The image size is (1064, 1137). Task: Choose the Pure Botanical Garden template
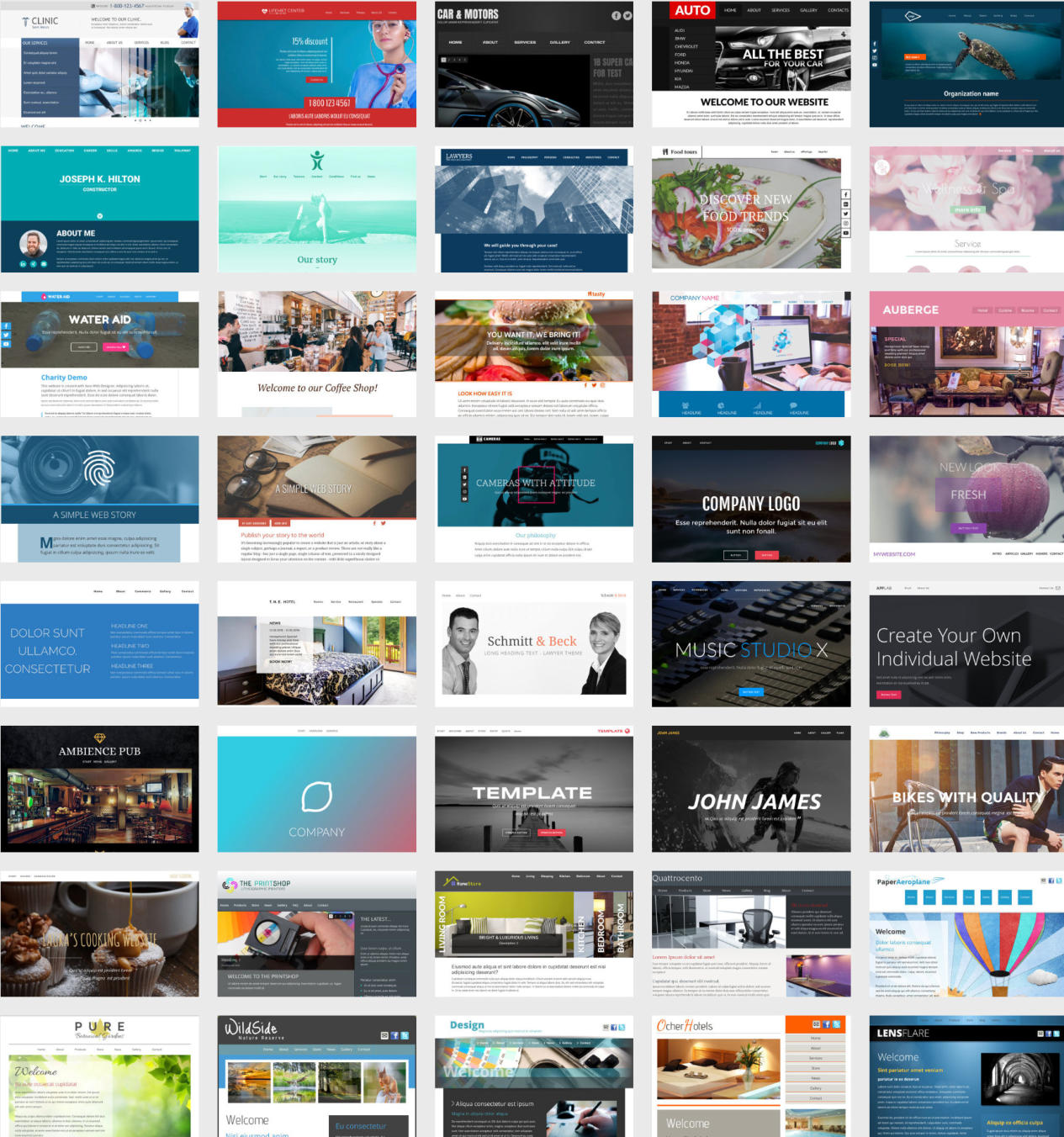tap(100, 1076)
